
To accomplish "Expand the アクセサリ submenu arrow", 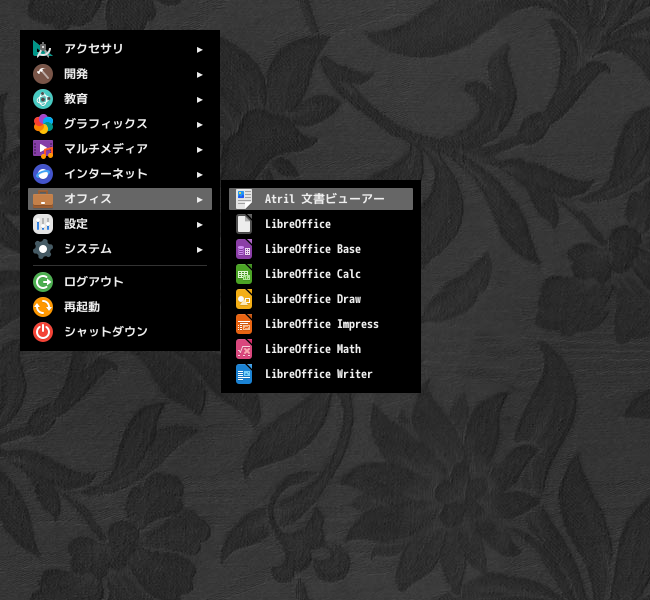I will click(x=199, y=50).
